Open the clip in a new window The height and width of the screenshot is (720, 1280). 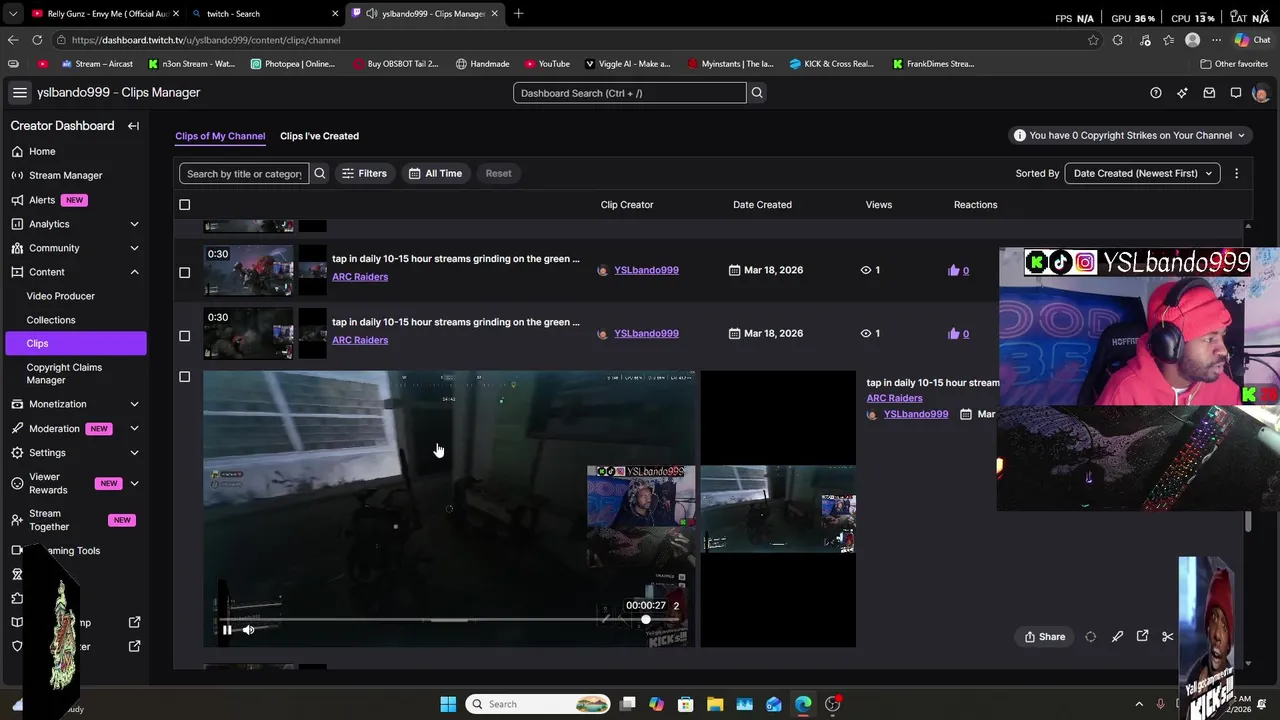[1142, 636]
